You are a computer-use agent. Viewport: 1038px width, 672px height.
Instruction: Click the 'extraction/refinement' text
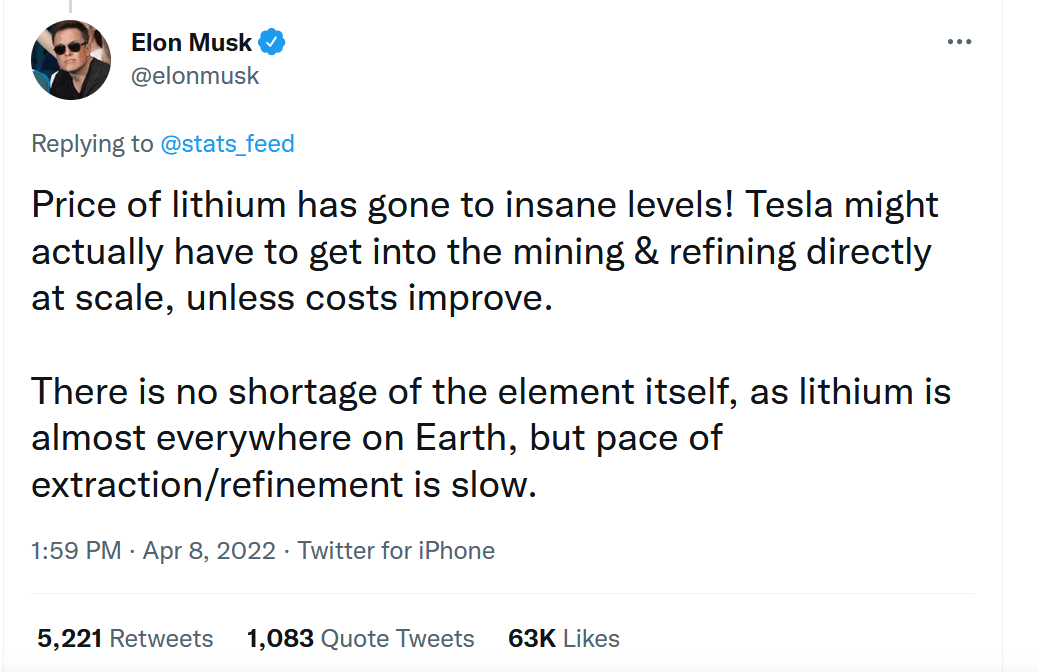(x=217, y=485)
